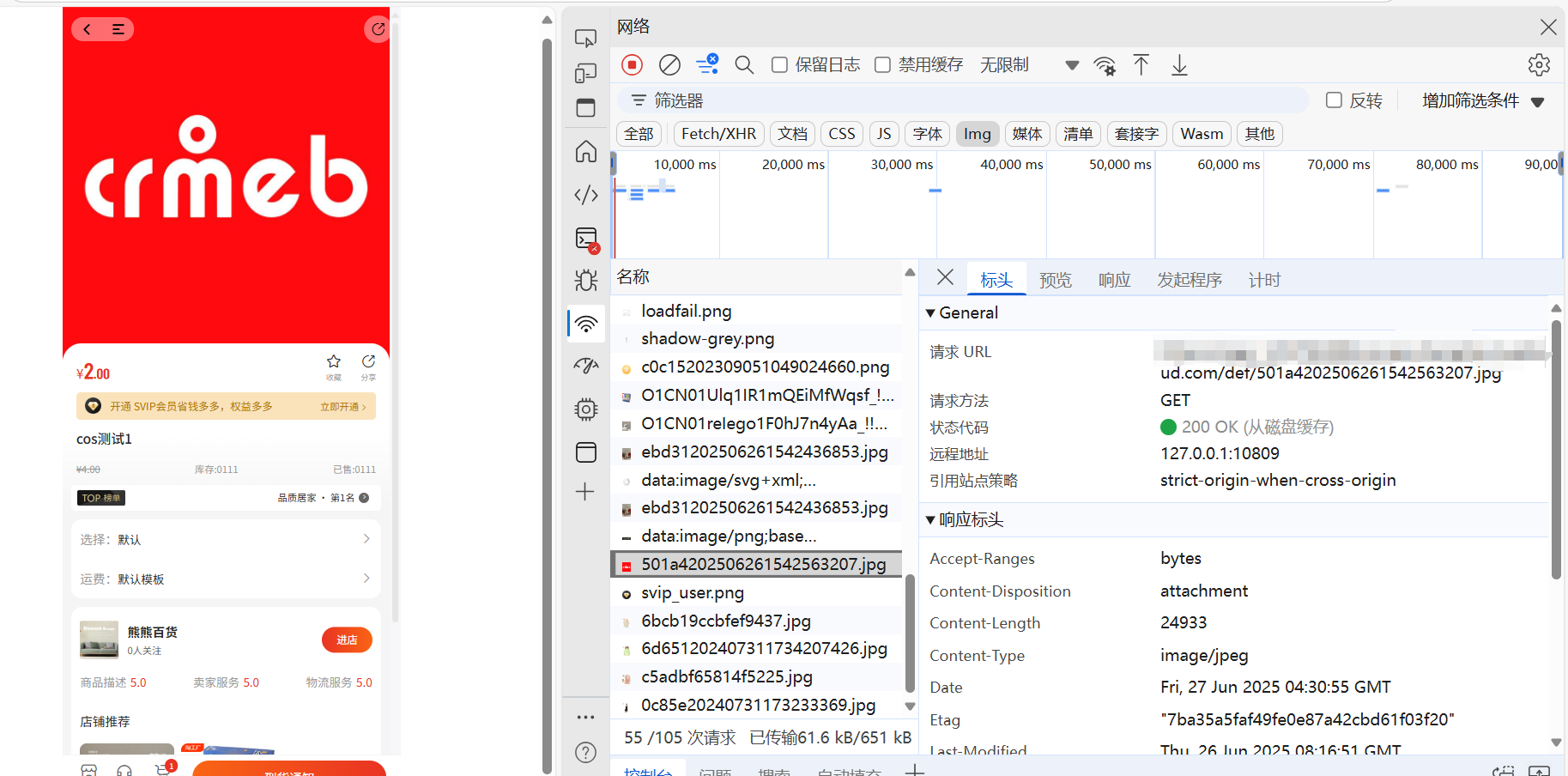Select request svip_user.png
The width and height of the screenshot is (1568, 776).
coord(756,592)
